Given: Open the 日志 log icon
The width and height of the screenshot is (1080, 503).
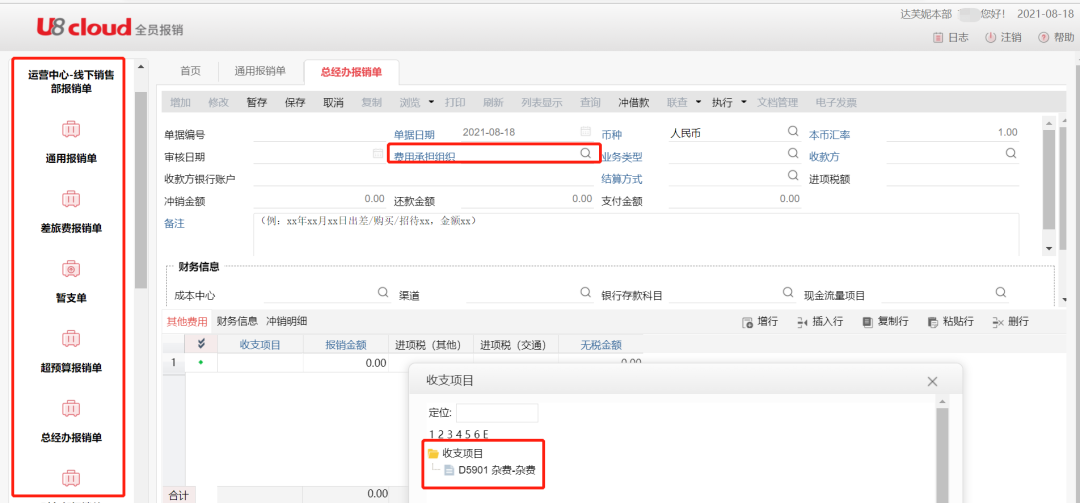Looking at the screenshot, I should tap(938, 38).
